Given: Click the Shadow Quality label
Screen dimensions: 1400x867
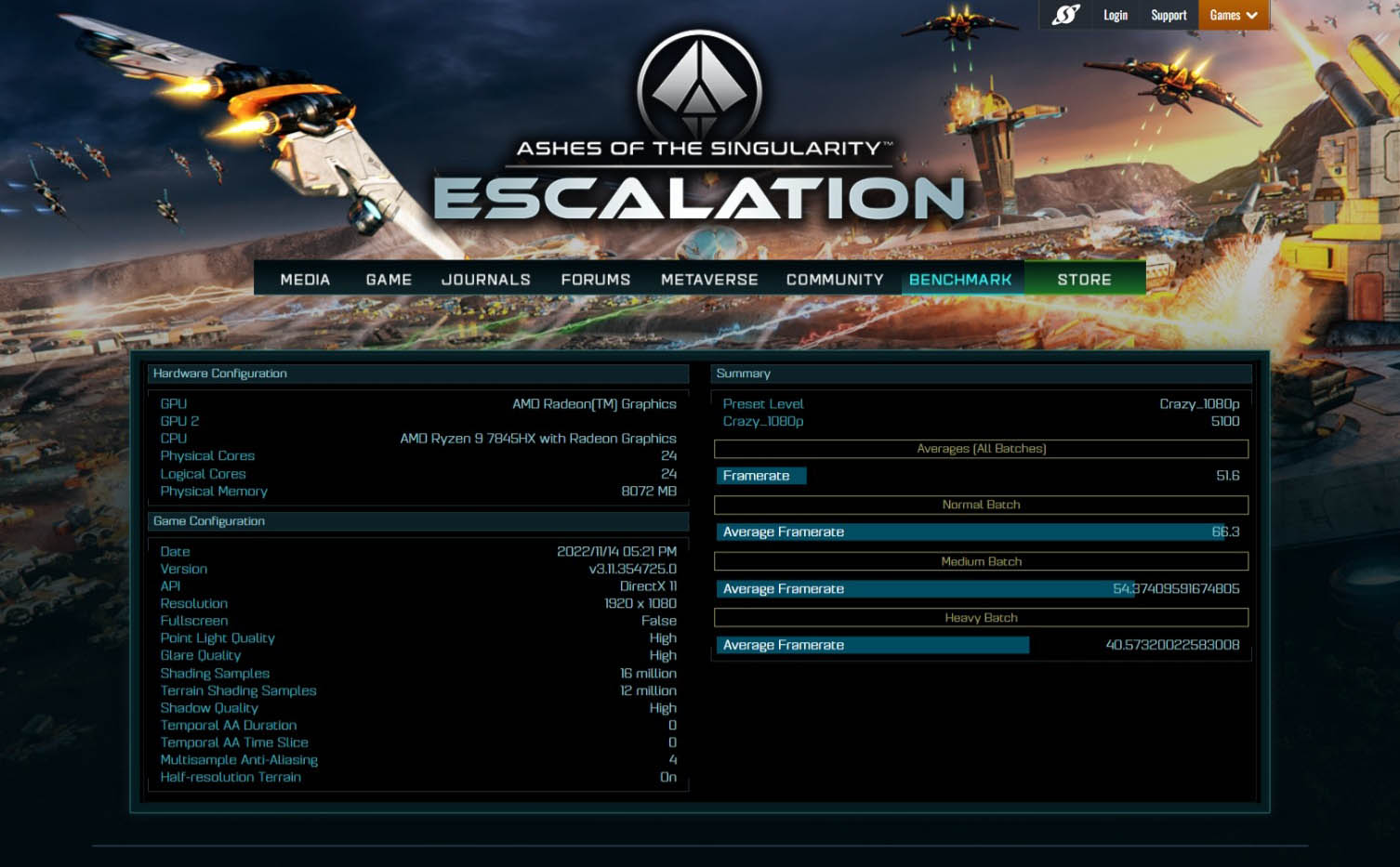Looking at the screenshot, I should point(209,707).
